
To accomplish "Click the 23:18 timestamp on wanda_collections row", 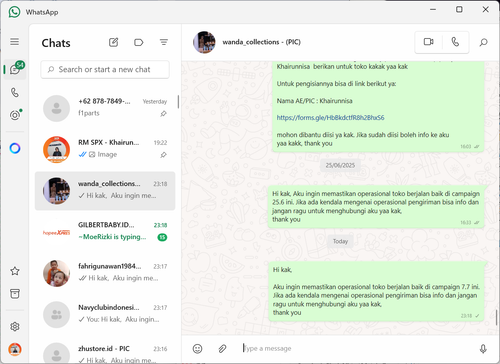I will [160, 184].
